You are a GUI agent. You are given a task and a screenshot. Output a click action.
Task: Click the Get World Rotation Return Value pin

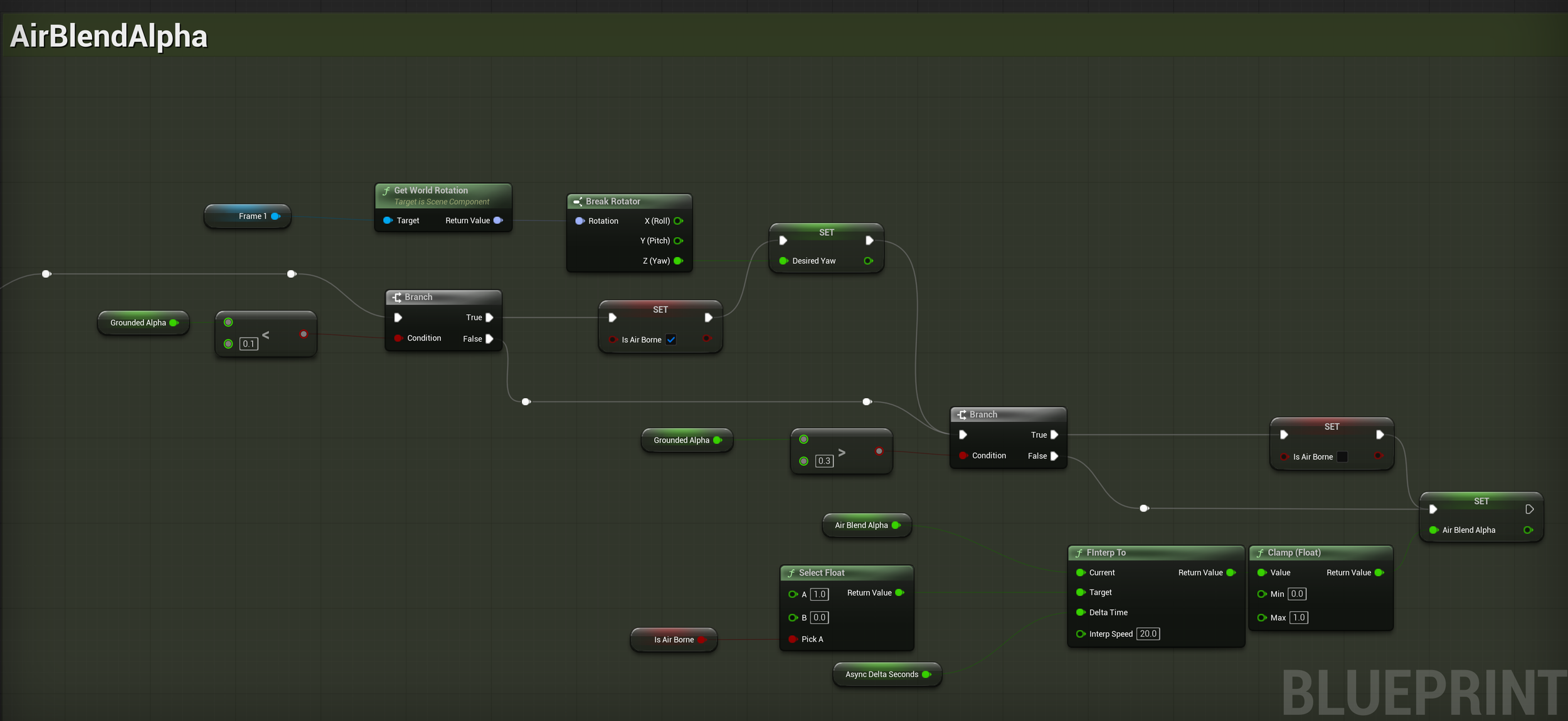tap(498, 221)
